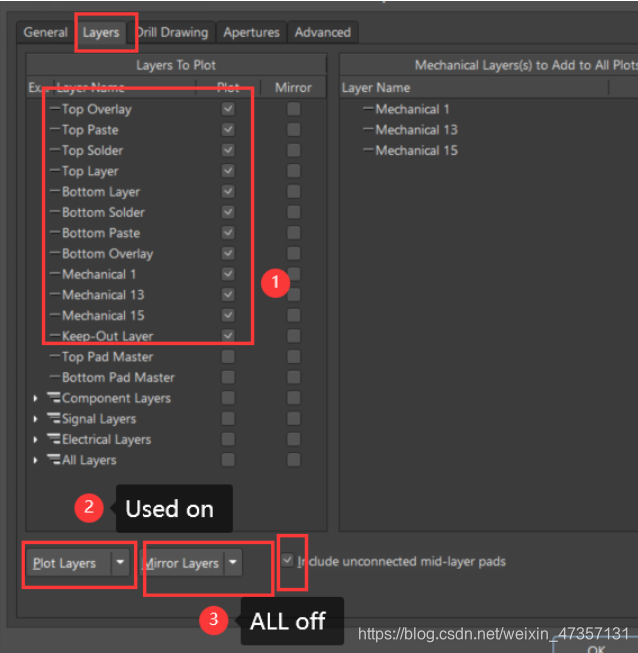Click the Component Layers group icon
This screenshot has width=638, height=653.
click(54, 398)
